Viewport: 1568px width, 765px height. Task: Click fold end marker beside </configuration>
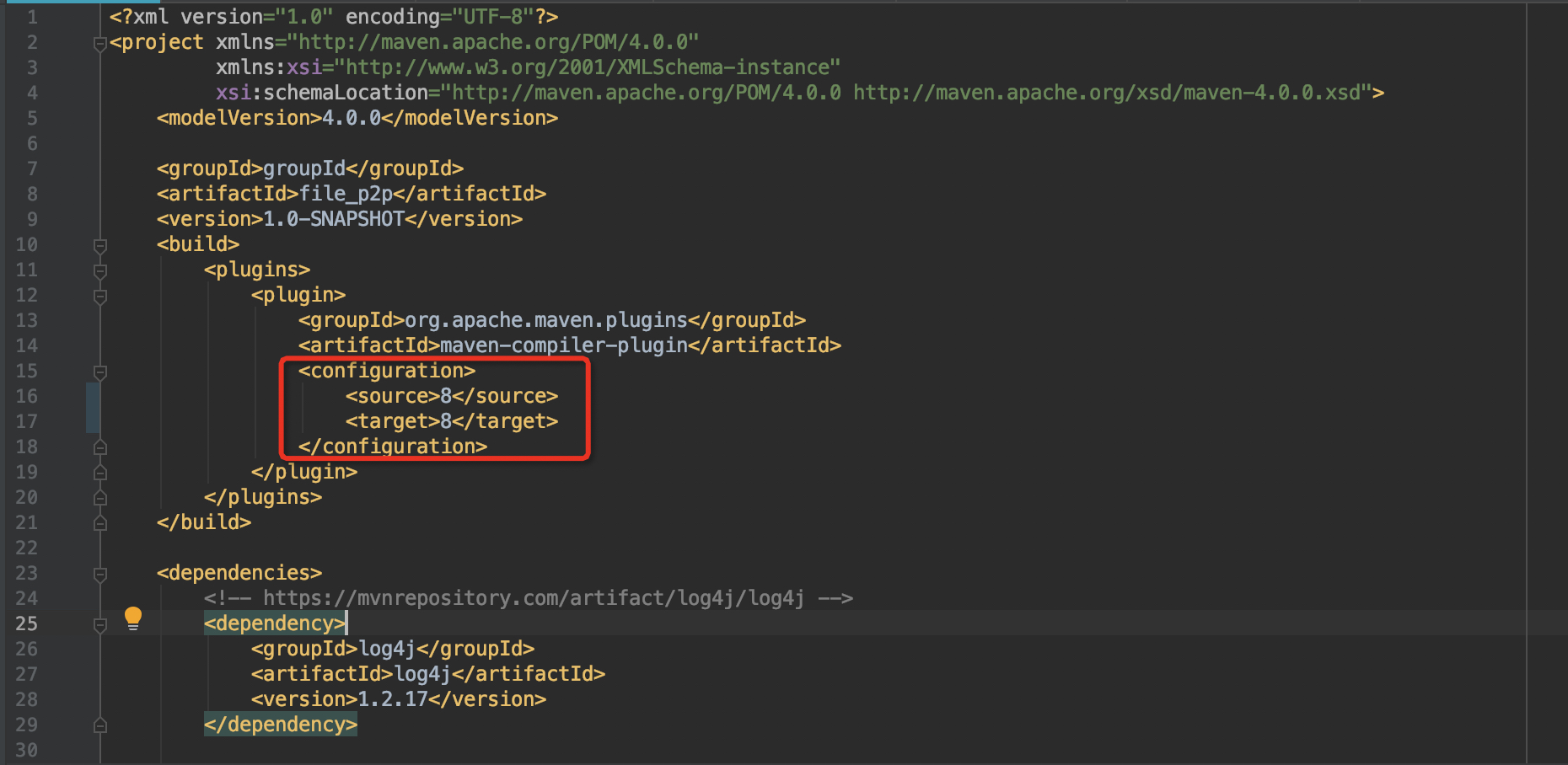pos(99,447)
